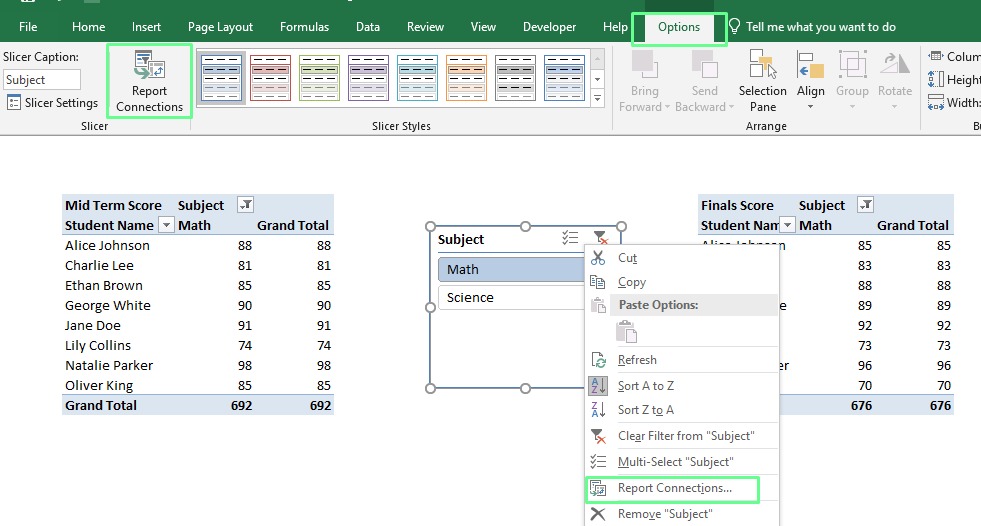Viewport: 981px width, 526px height.
Task: Click the Slicer Caption text field
Action: 41,79
